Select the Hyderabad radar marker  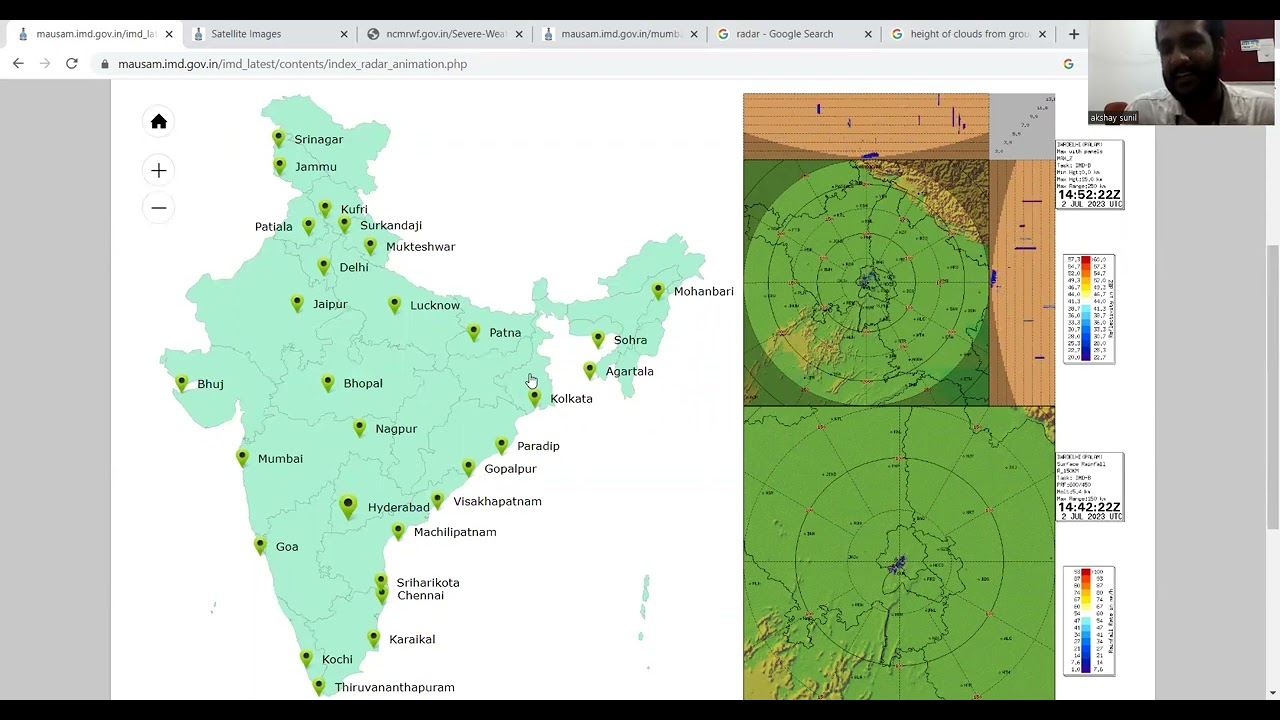pos(347,506)
